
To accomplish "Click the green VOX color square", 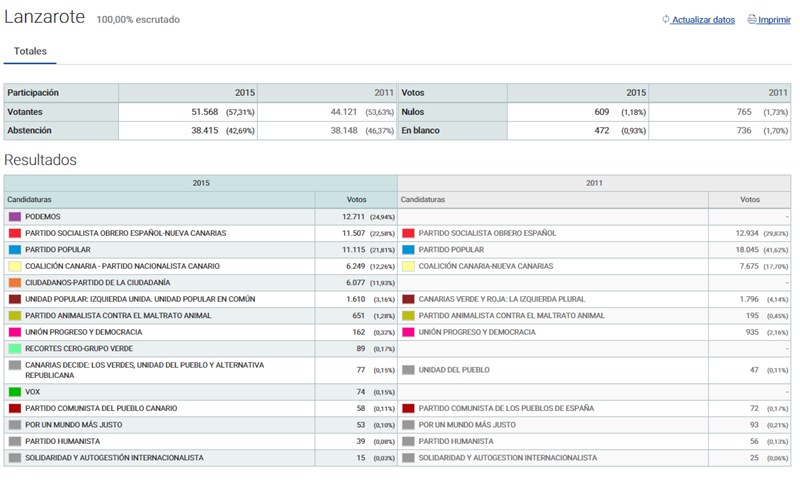I will click(15, 392).
